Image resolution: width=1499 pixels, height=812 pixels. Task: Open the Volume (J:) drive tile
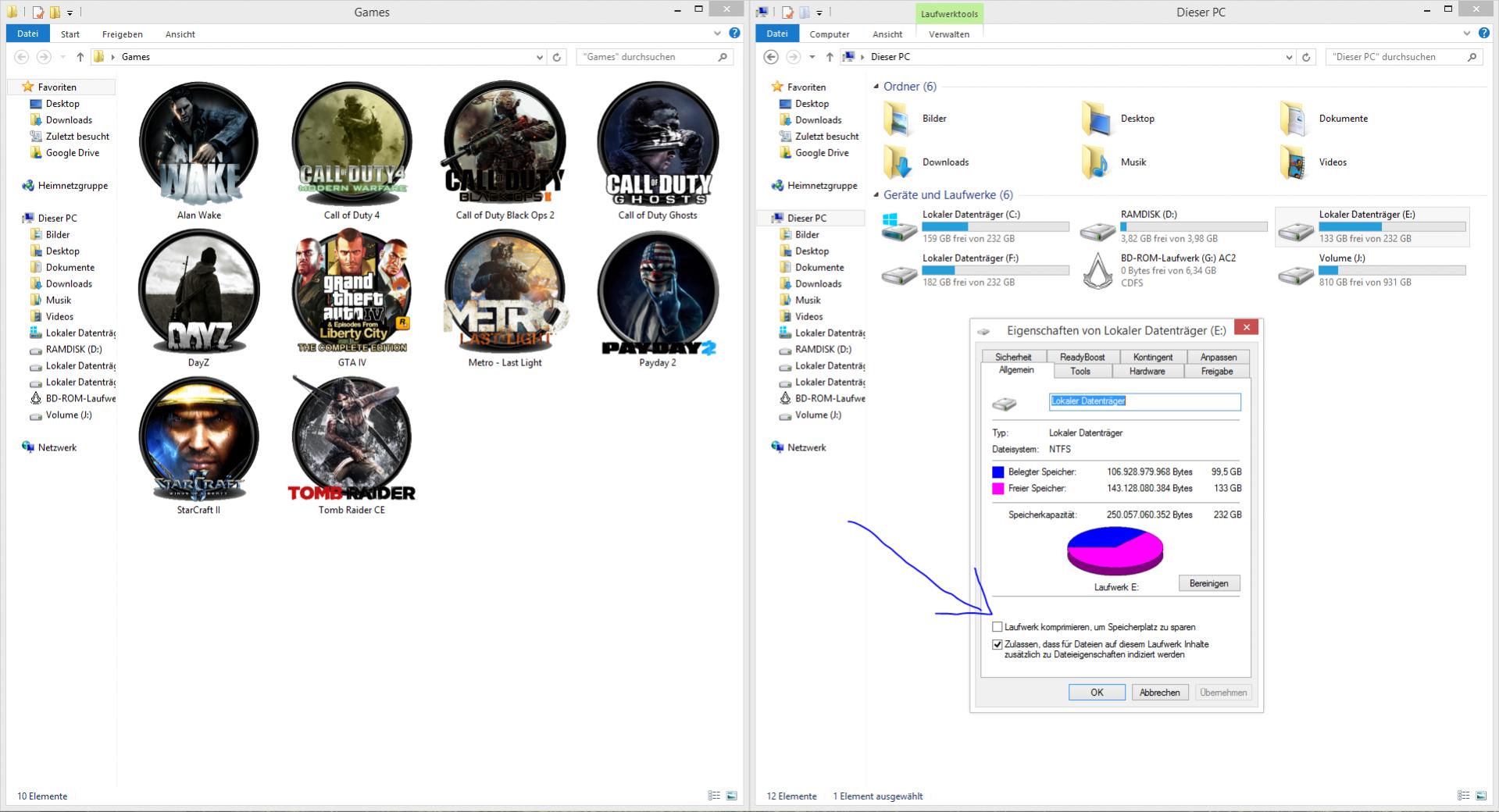pyautogui.click(x=1372, y=270)
